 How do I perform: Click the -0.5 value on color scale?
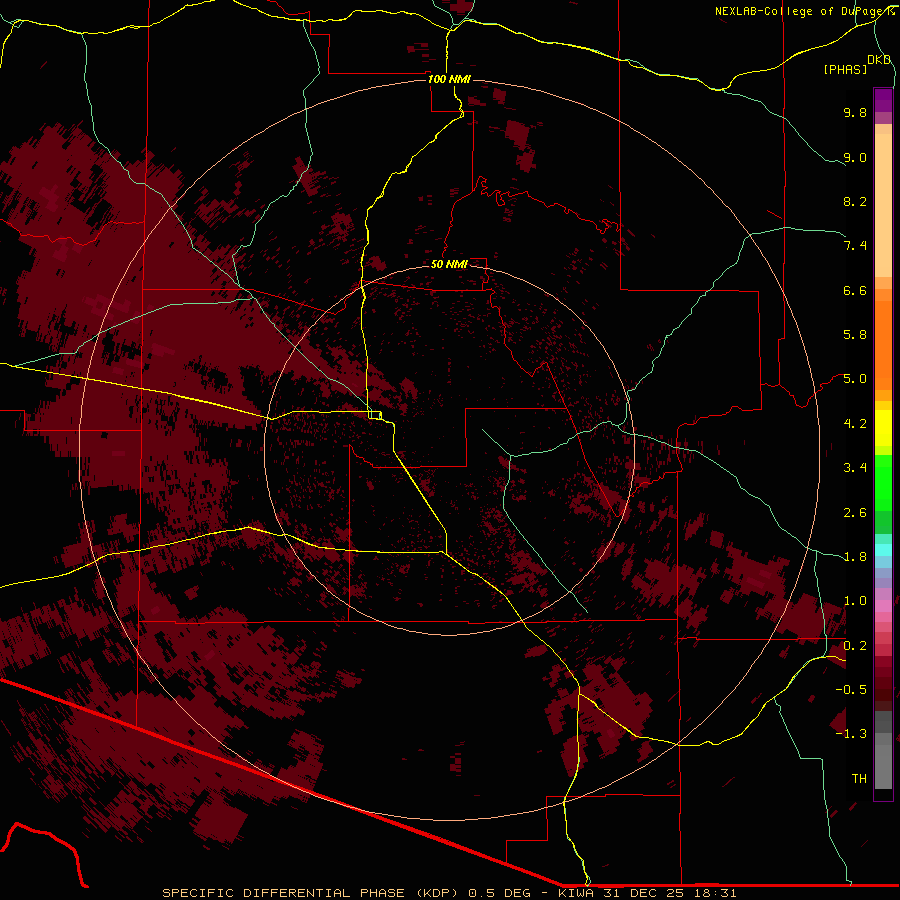[x=851, y=690]
